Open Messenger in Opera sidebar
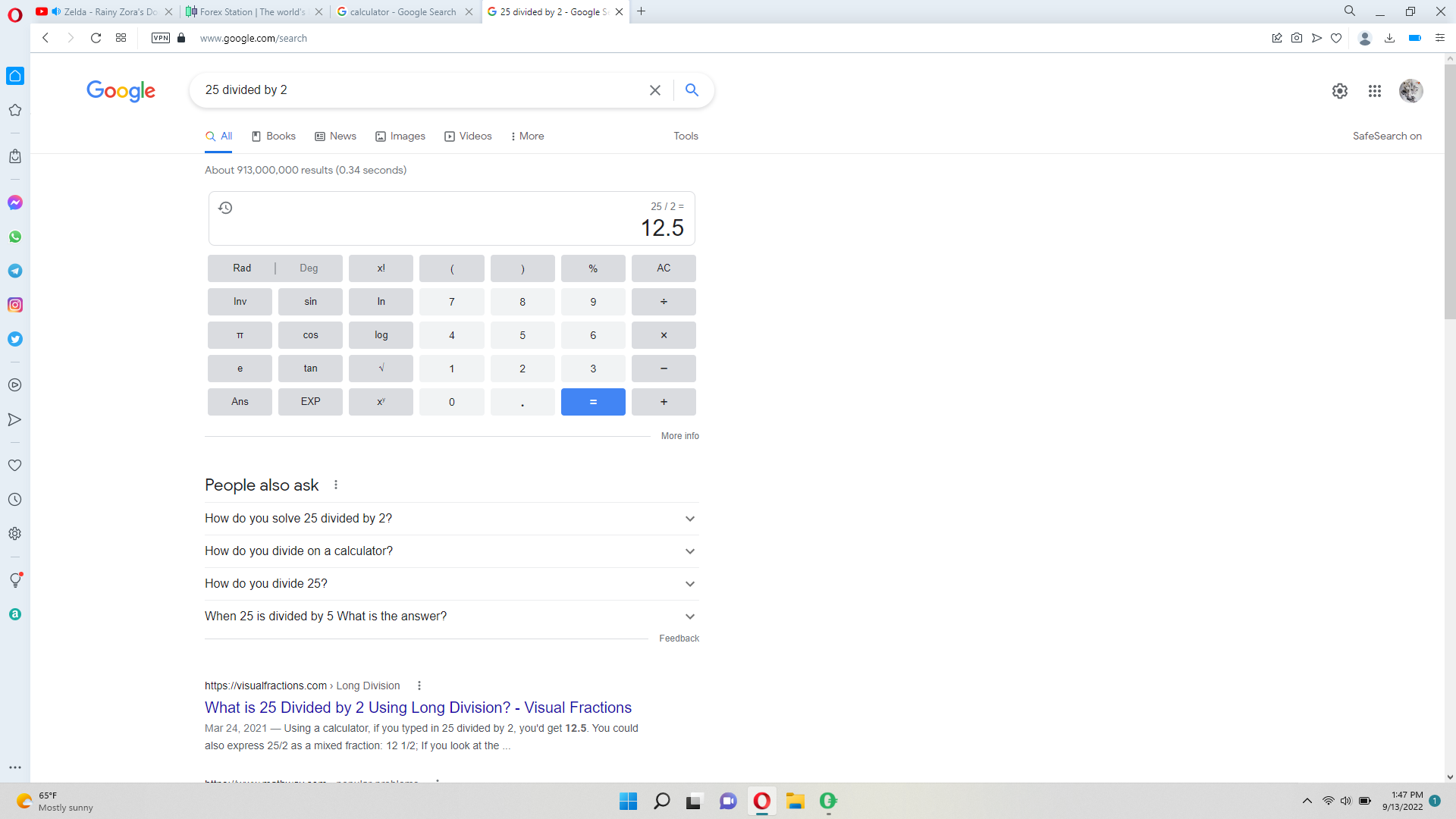Viewport: 1456px width, 819px height. [15, 202]
